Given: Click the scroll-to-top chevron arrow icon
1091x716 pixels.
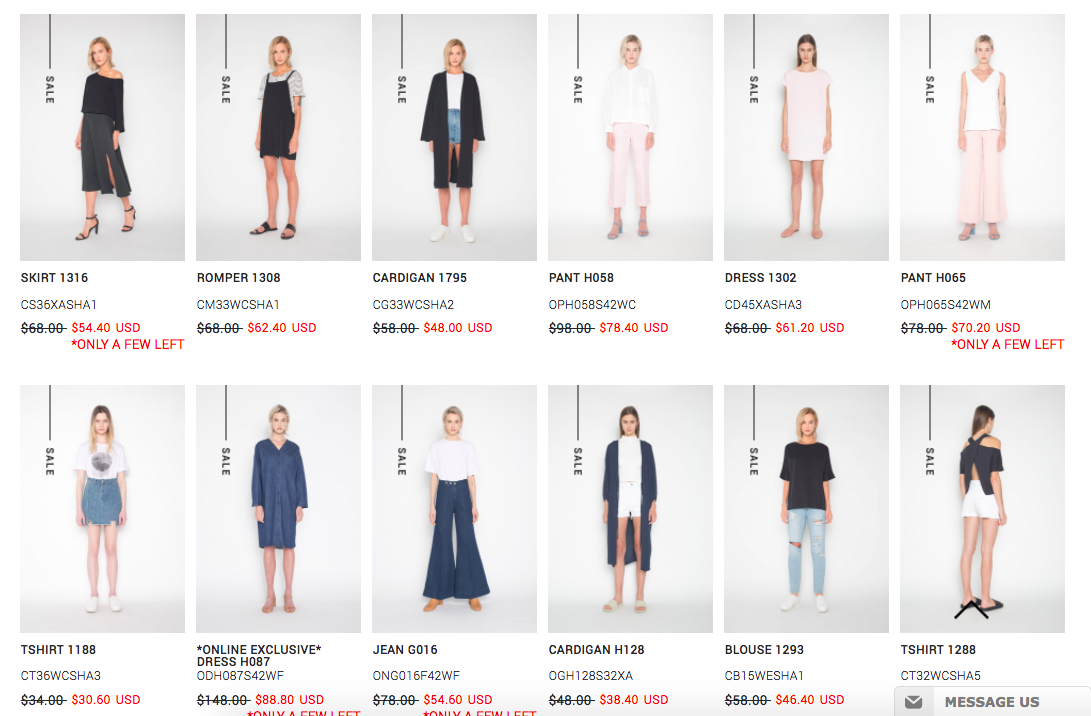Looking at the screenshot, I should (x=971, y=610).
